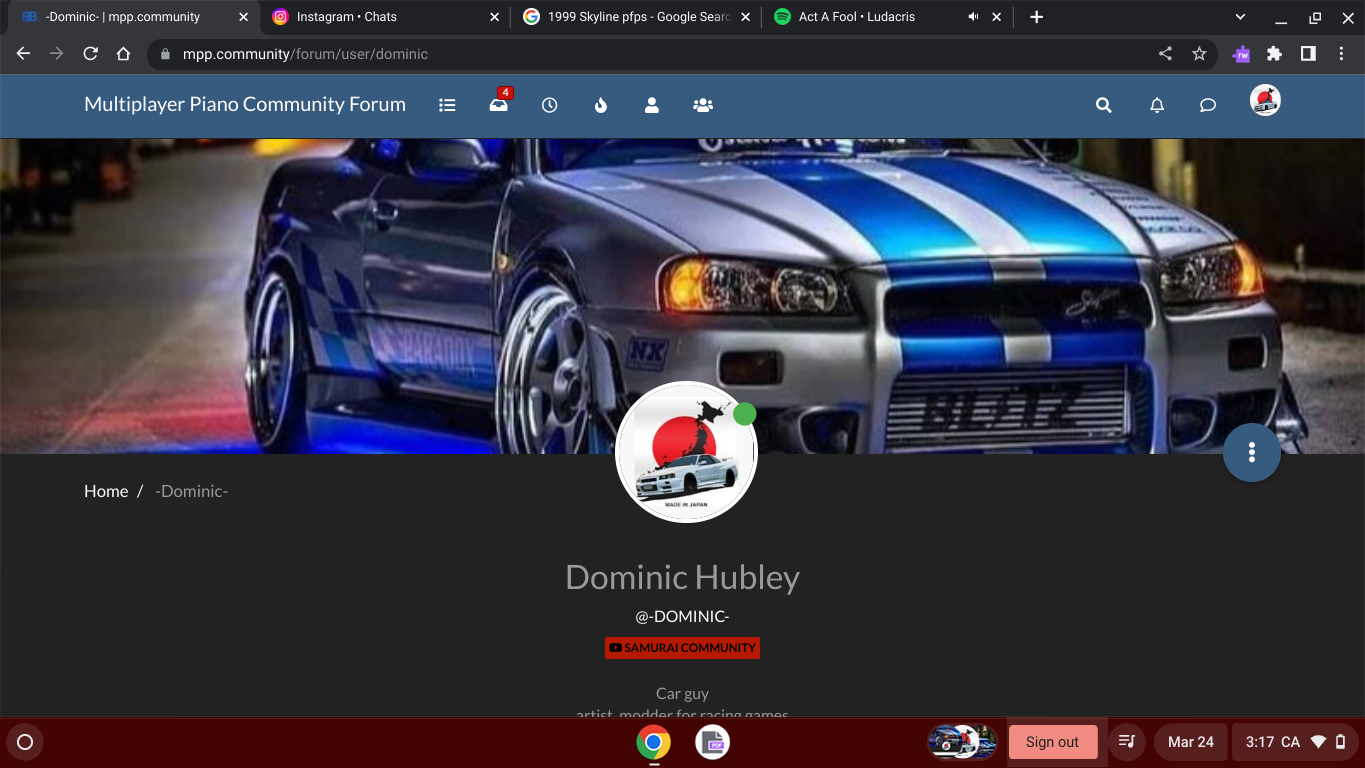This screenshot has width=1365, height=768.
Task: Open forum notifications bell
Action: point(1157,105)
